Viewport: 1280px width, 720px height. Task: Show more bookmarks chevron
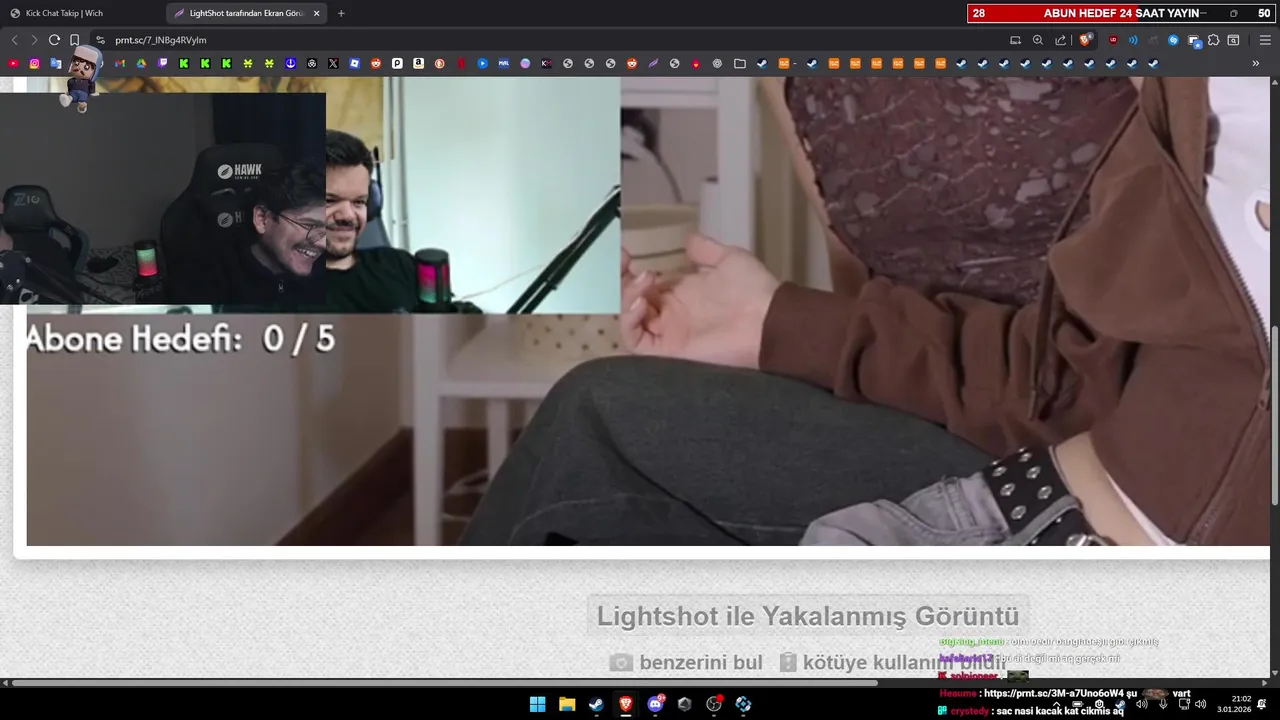[x=1256, y=63]
